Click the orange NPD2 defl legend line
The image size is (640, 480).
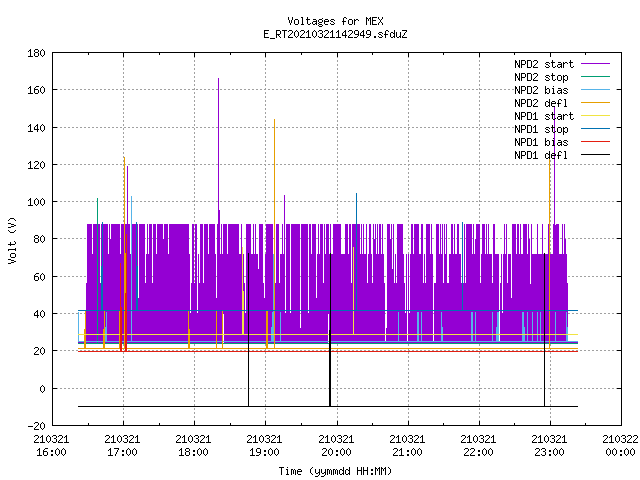pyautogui.click(x=595, y=102)
